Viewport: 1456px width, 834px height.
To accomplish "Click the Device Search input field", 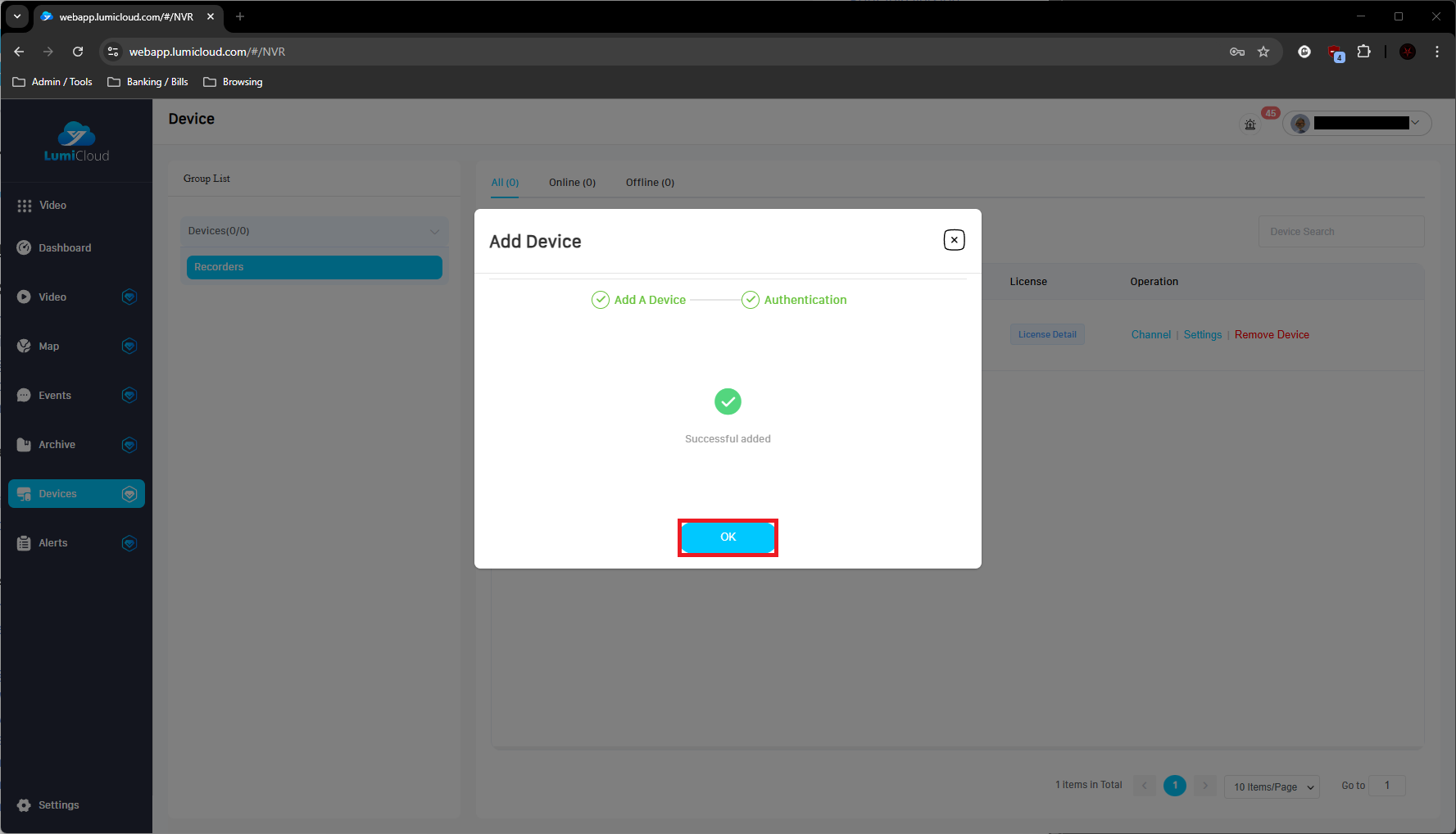I will pyautogui.click(x=1340, y=232).
